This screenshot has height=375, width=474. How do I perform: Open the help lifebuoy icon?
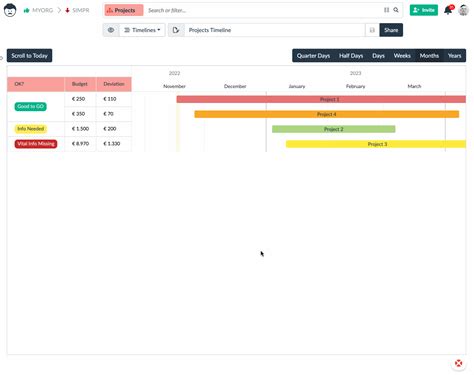[459, 363]
